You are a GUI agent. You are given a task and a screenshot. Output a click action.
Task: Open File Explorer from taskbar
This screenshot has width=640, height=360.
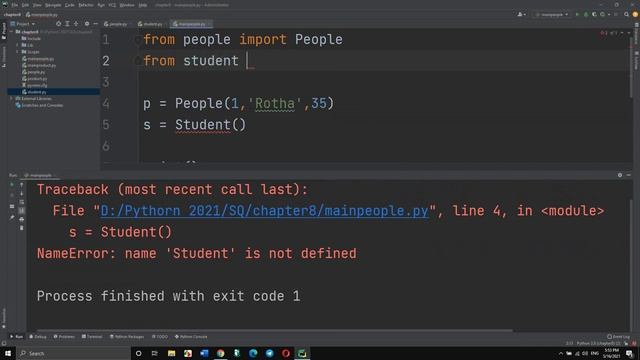tap(171, 353)
